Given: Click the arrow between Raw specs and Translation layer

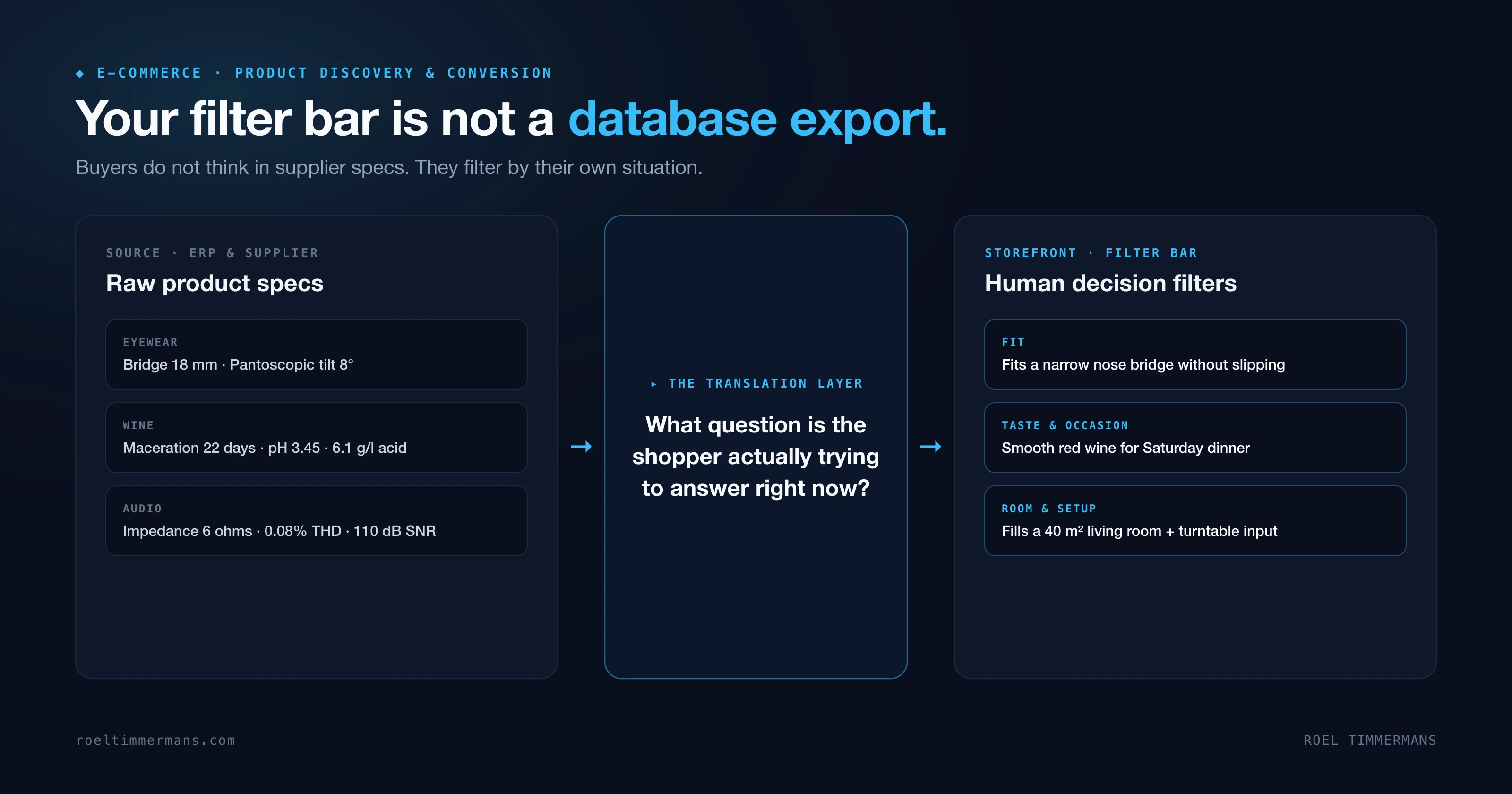Looking at the screenshot, I should 581,446.
